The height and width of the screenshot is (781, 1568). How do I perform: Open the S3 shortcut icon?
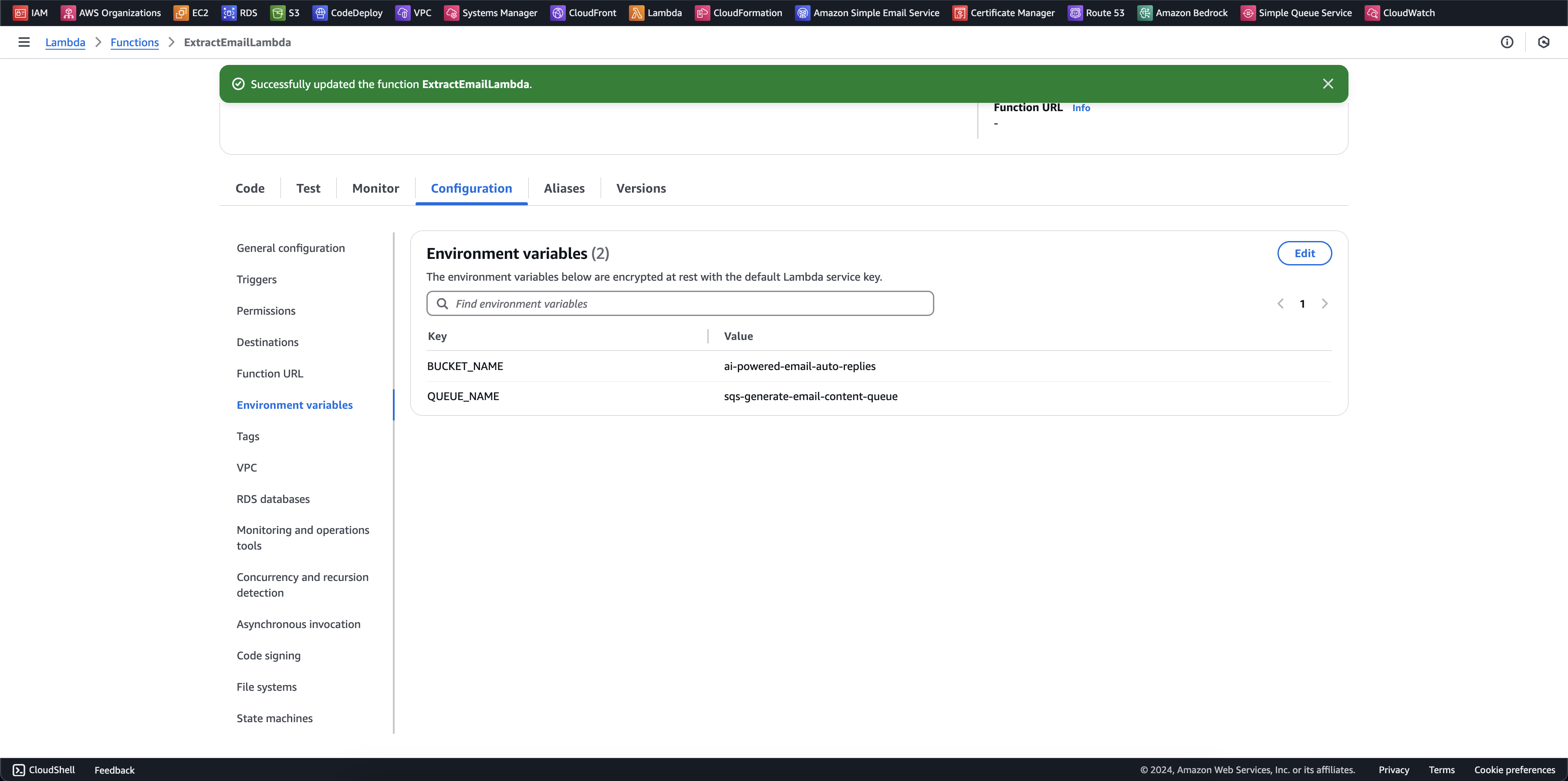coord(277,13)
